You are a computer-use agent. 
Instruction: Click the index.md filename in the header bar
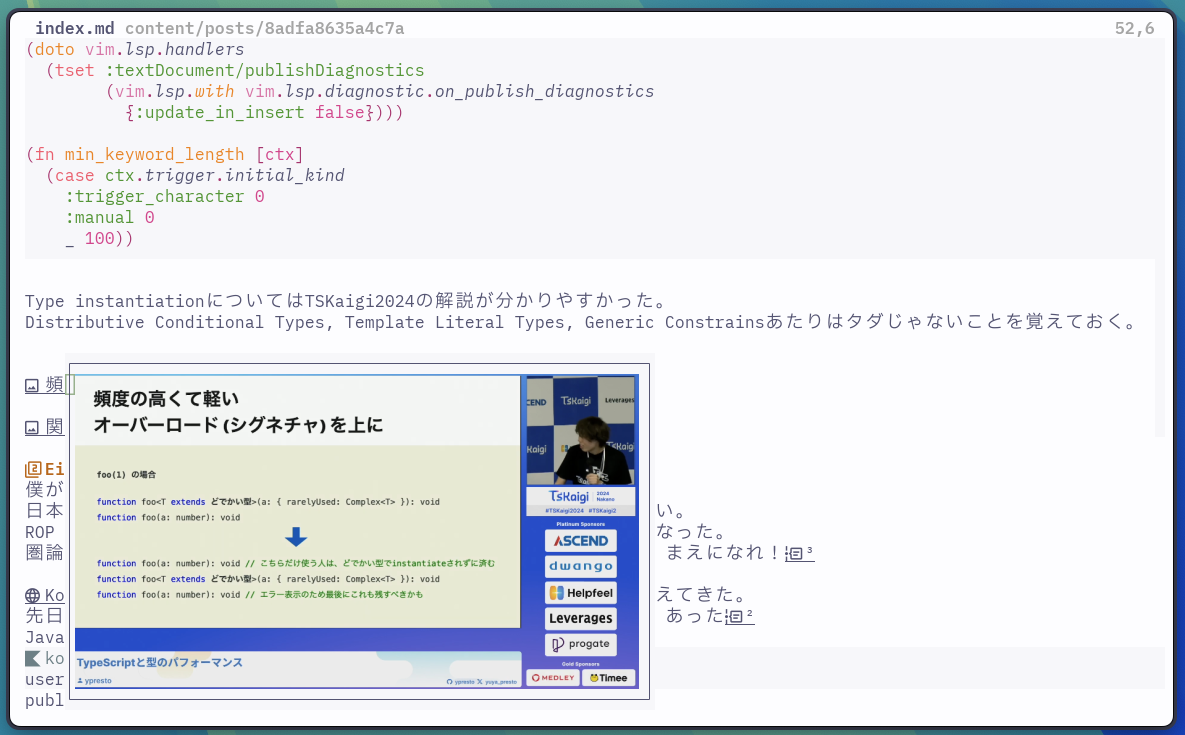click(75, 28)
